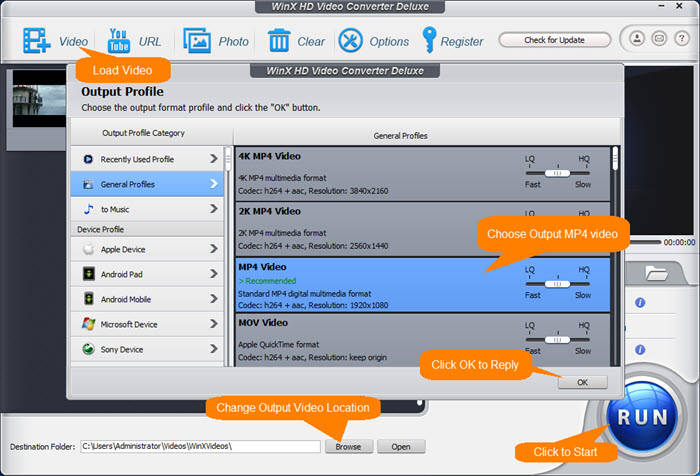This screenshot has height=476, width=700.
Task: Click the Register label in toolbar
Action: (462, 42)
